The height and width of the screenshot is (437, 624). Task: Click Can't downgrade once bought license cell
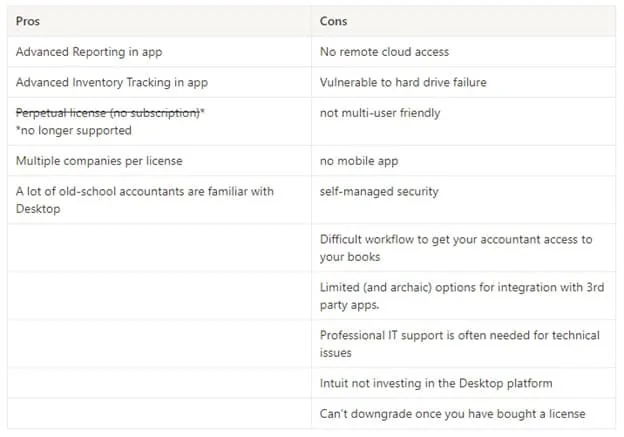463,414
